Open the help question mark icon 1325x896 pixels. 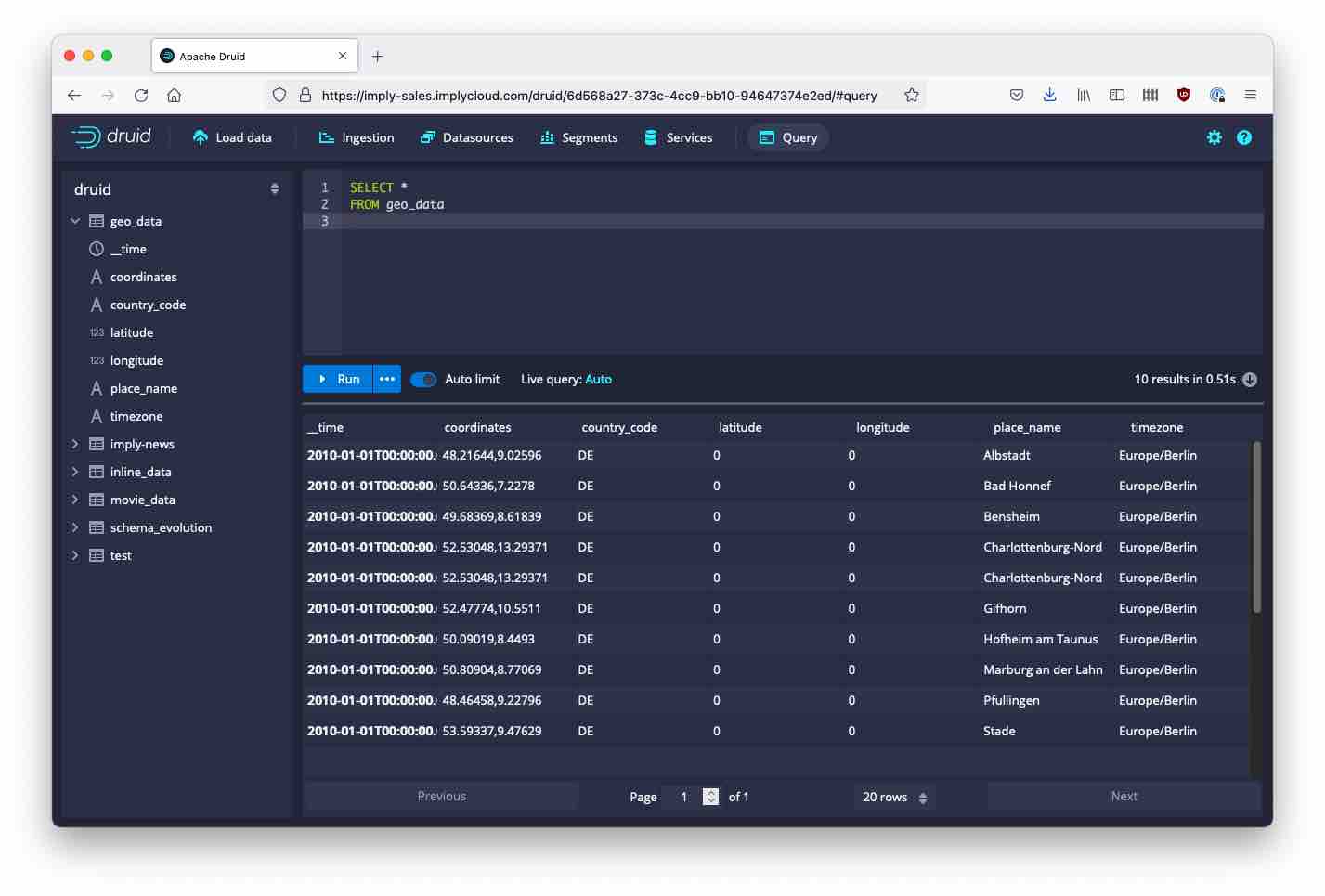(1243, 137)
